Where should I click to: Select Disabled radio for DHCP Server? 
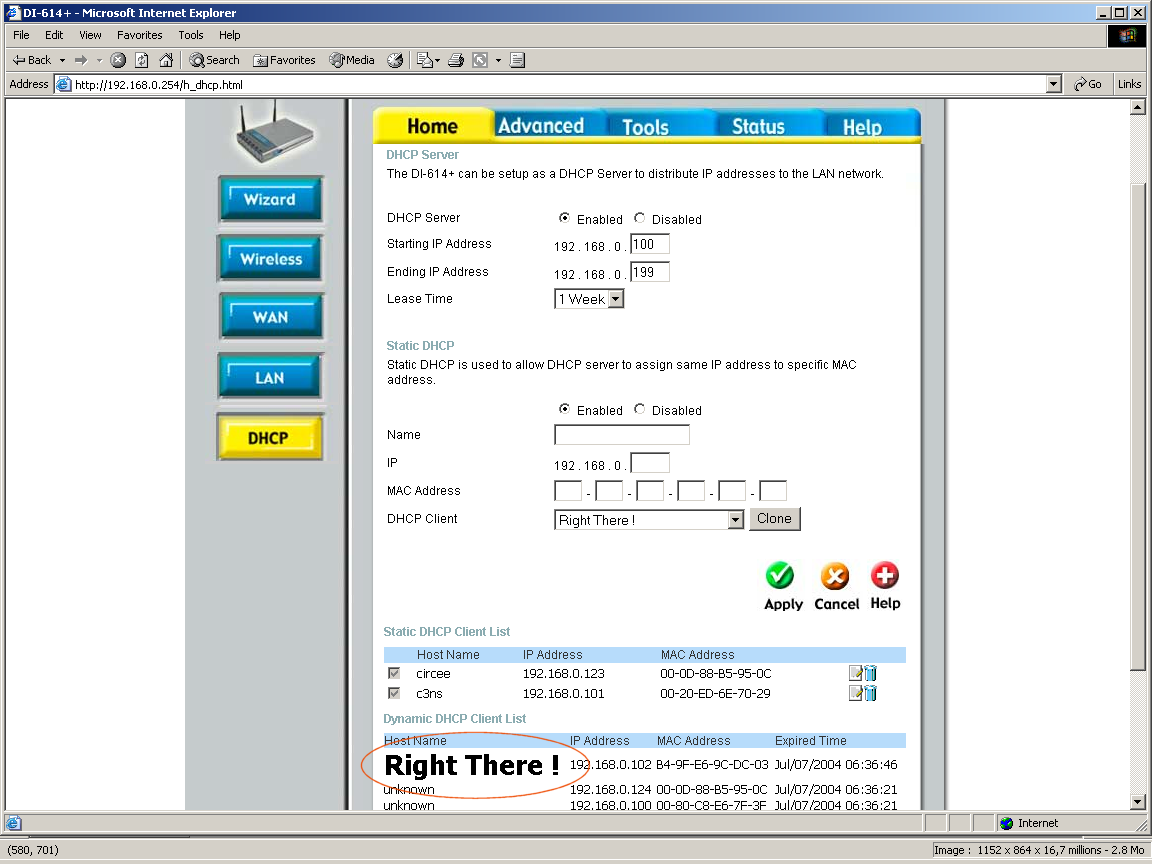(640, 218)
